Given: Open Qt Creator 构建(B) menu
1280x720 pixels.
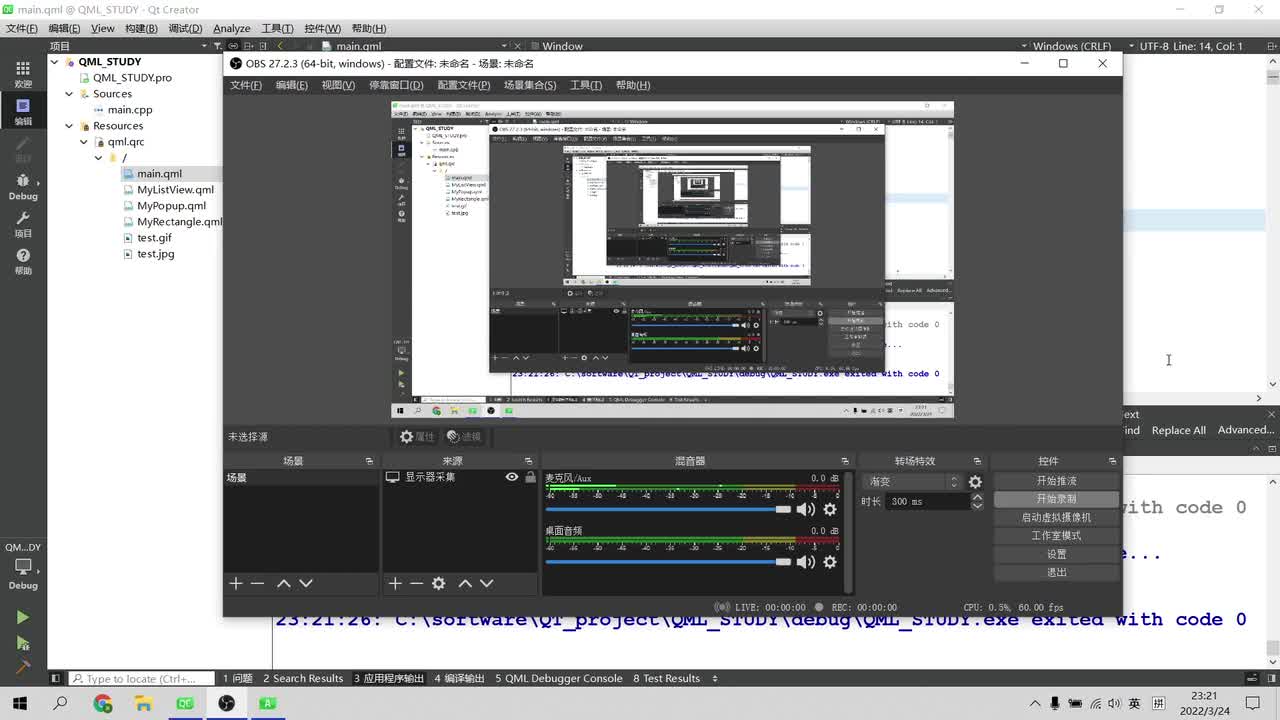Looking at the screenshot, I should coord(141,28).
